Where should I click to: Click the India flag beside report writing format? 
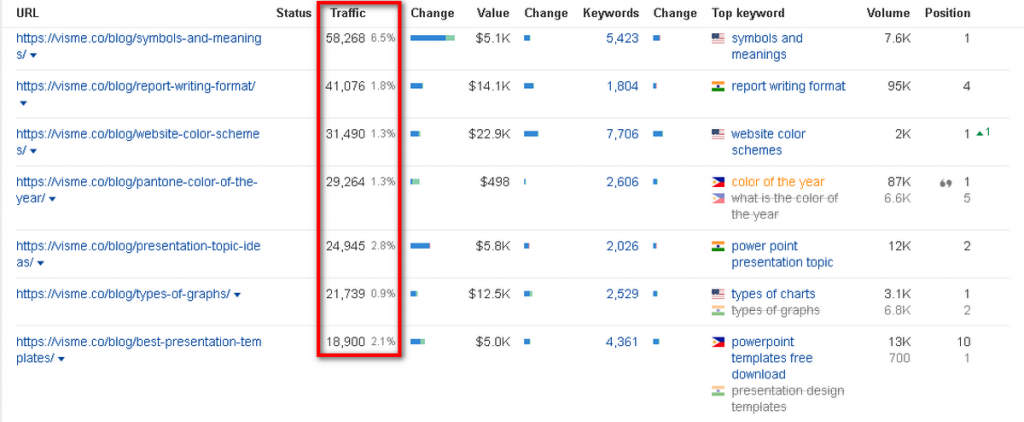(x=717, y=86)
